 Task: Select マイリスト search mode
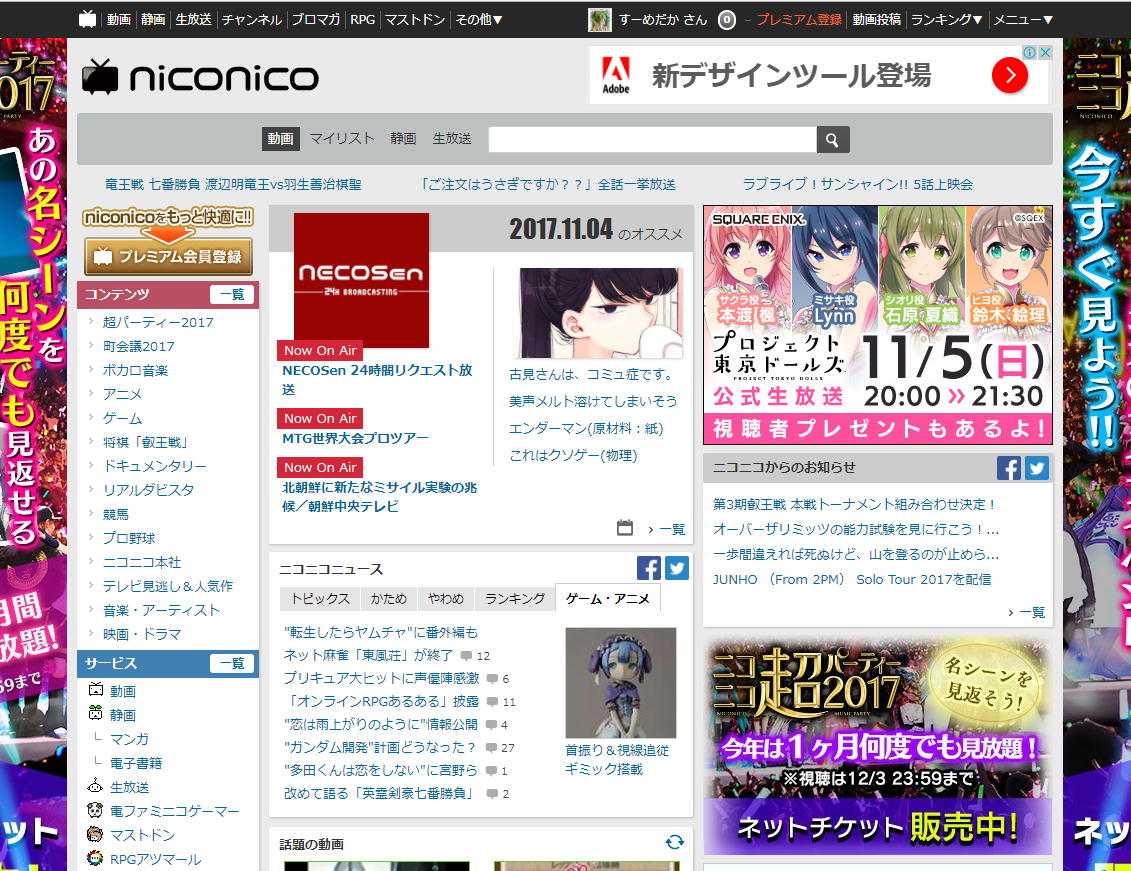pos(342,138)
